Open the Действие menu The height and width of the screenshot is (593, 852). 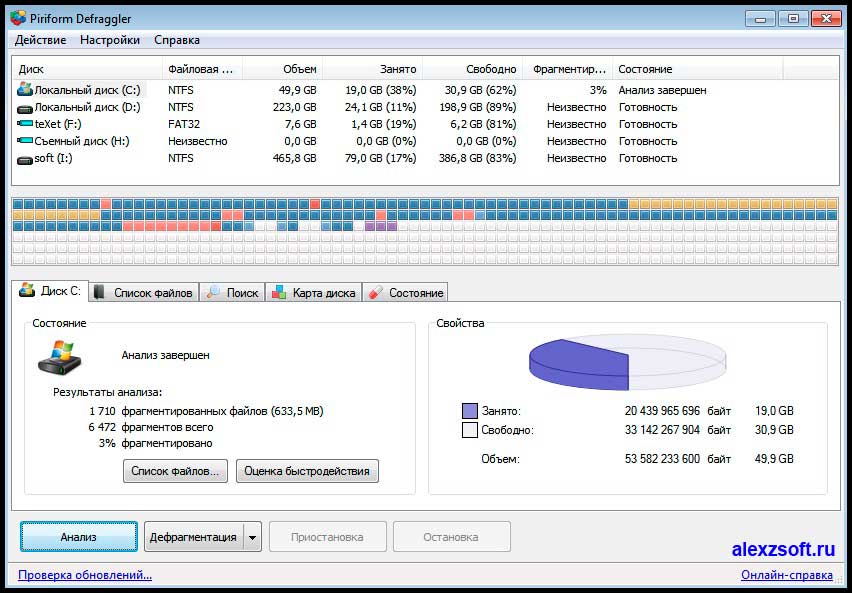click(41, 40)
